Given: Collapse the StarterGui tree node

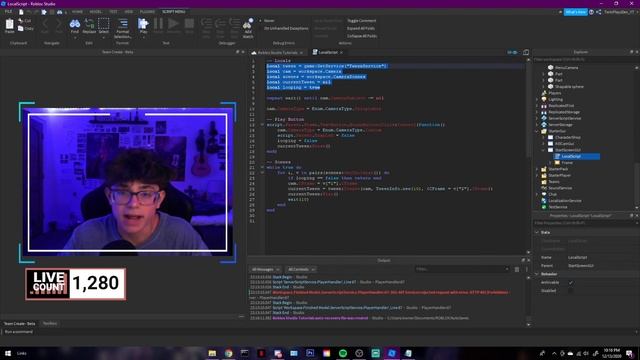Looking at the screenshot, I should click(x=537, y=131).
